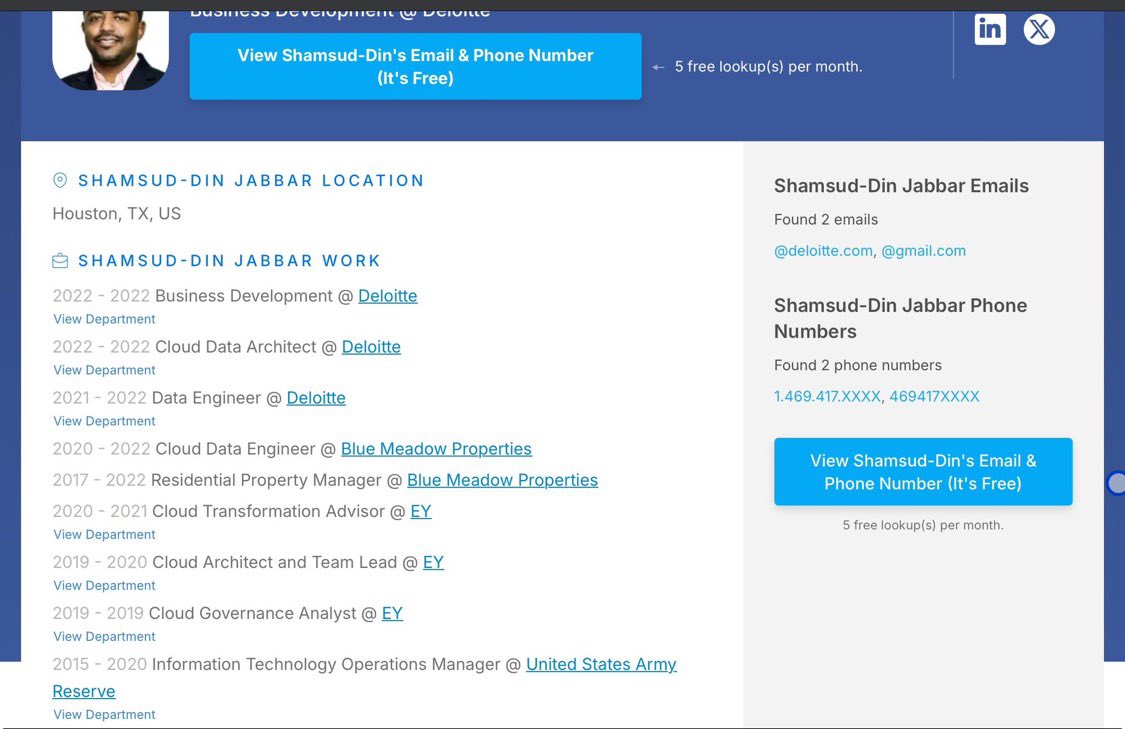Image resolution: width=1125 pixels, height=729 pixels.
Task: Click the @deloitte.com email link
Action: point(823,251)
